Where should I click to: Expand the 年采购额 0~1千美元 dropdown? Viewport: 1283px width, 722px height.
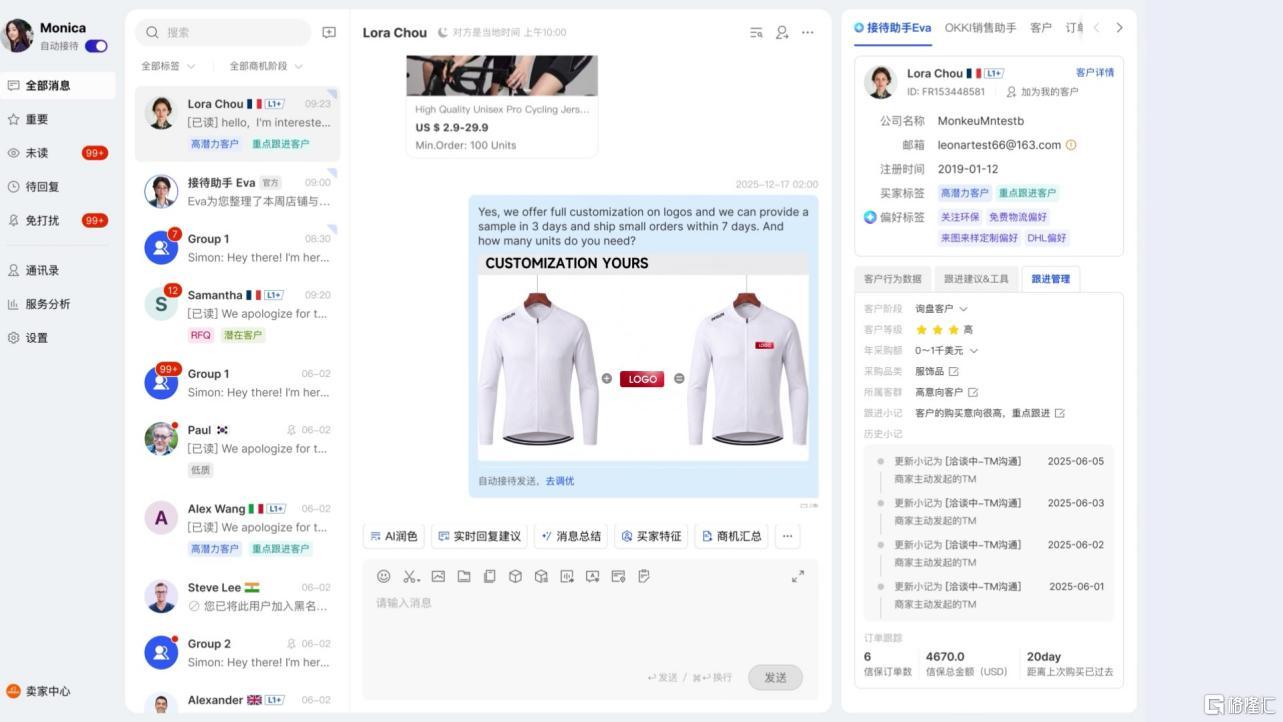[x=947, y=351]
